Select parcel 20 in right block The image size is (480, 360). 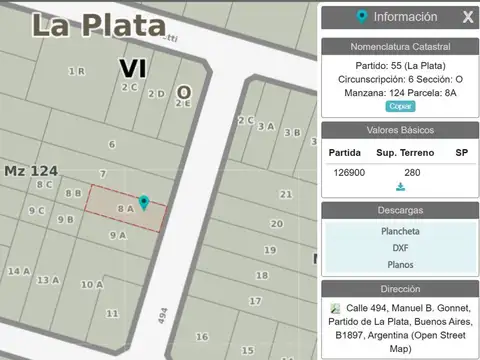pyautogui.click(x=277, y=223)
